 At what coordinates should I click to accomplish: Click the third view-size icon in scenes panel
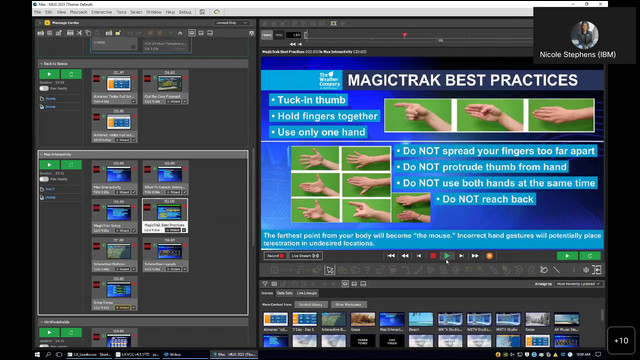(x=363, y=284)
